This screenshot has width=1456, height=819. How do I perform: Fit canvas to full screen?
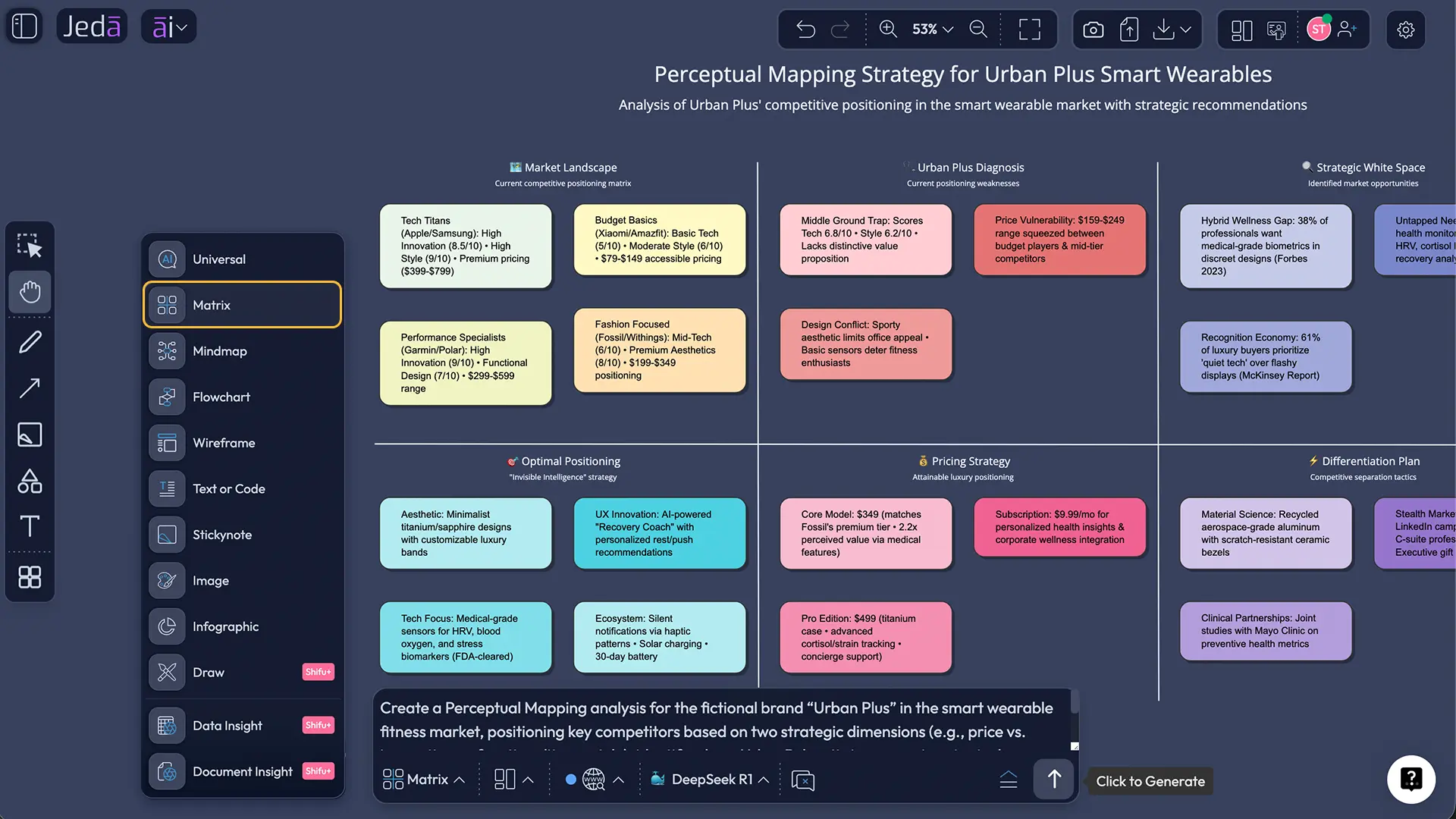(1029, 30)
